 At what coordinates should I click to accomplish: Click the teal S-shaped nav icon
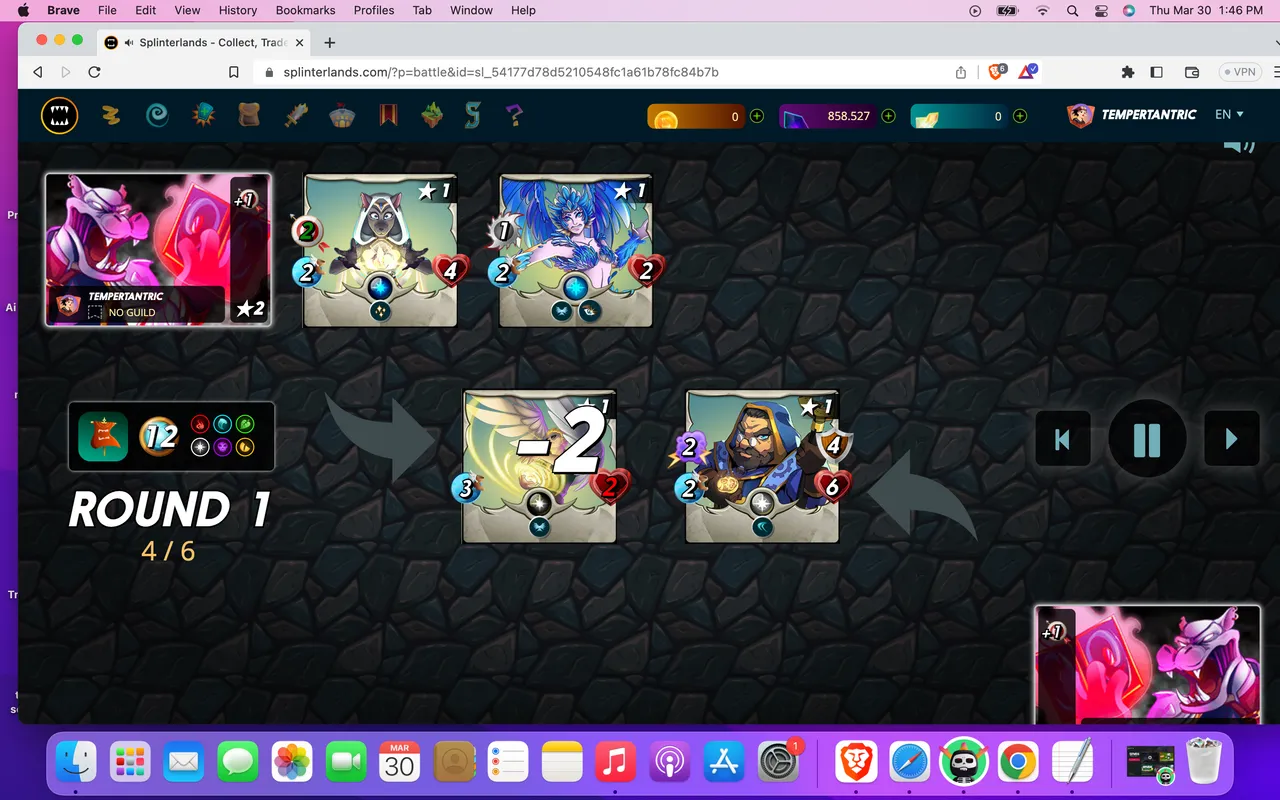(473, 115)
